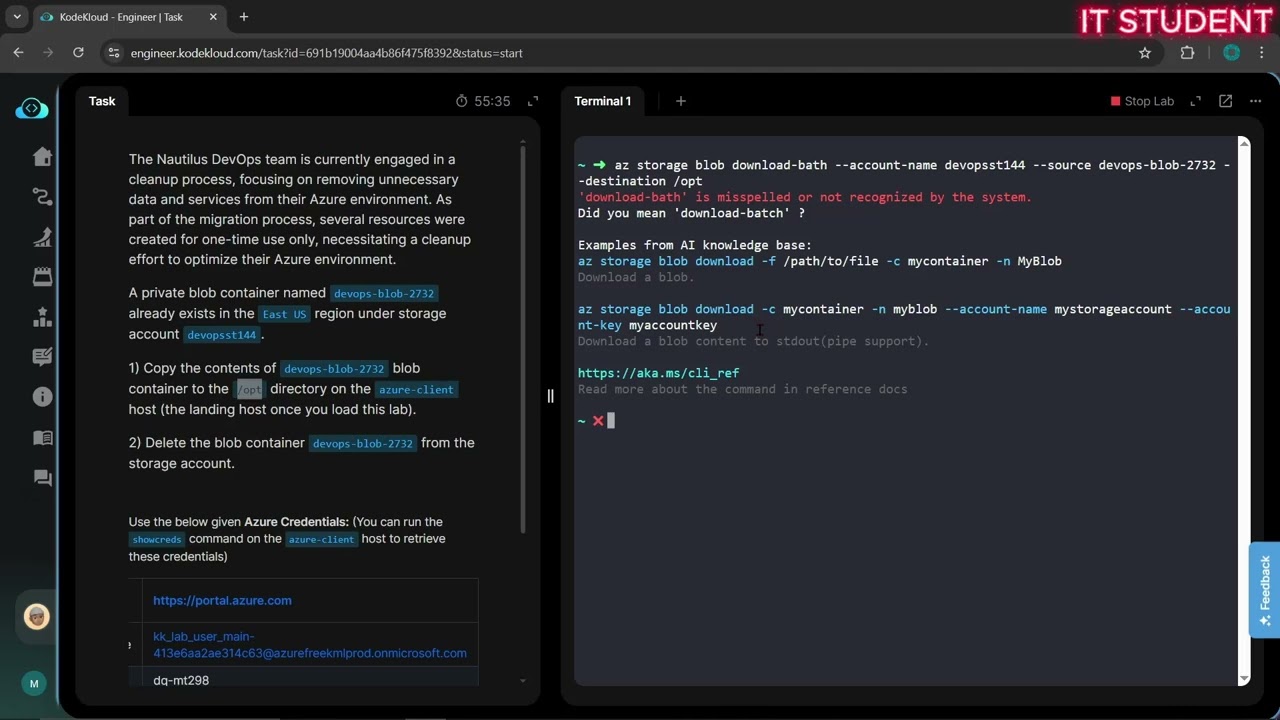Go back in browser
Viewport: 1280px width, 720px height.
coord(18,53)
